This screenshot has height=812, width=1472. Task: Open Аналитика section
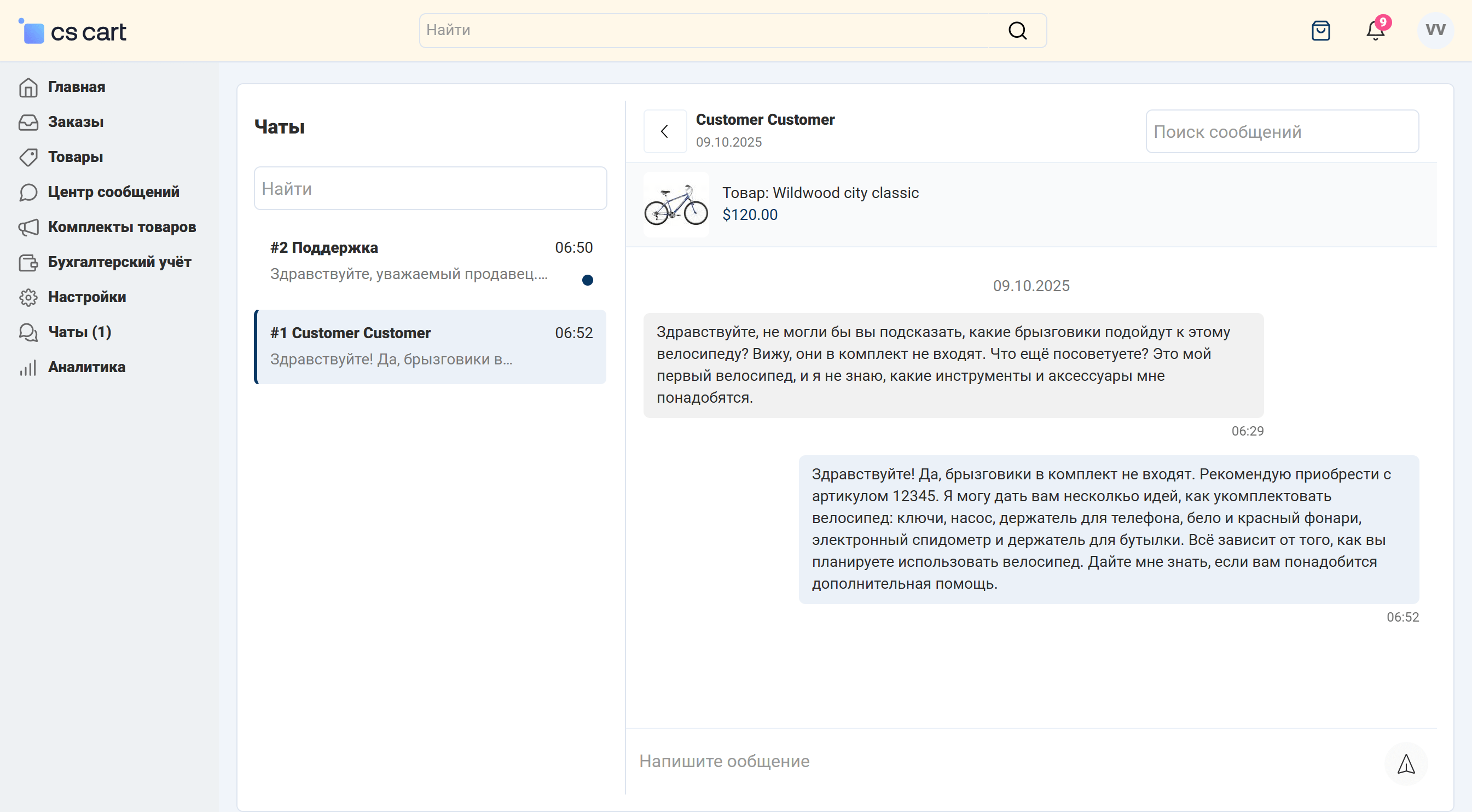coord(86,367)
